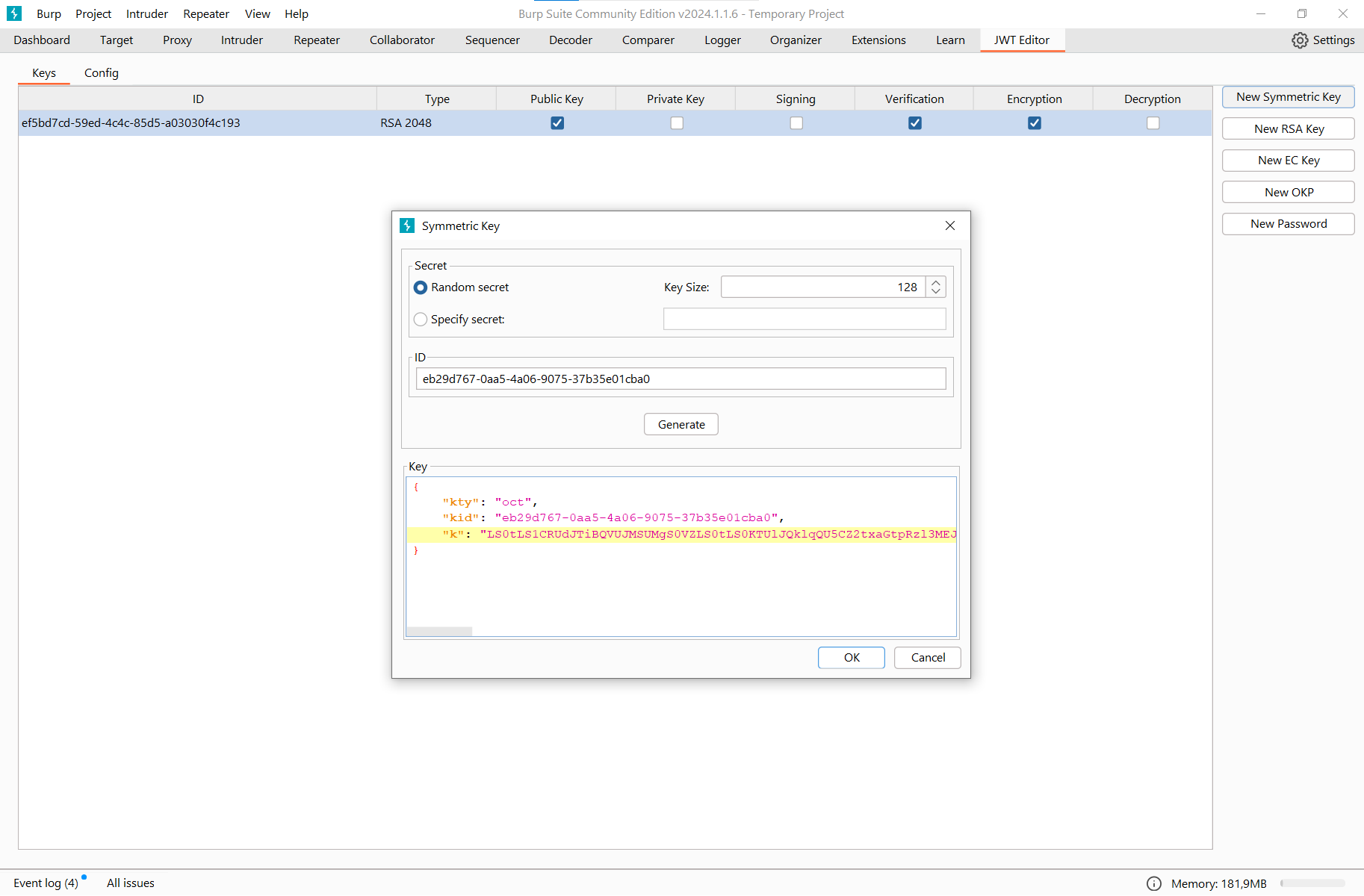Select the ef5bd7cd key row ID
The image size is (1364, 896).
tap(131, 123)
